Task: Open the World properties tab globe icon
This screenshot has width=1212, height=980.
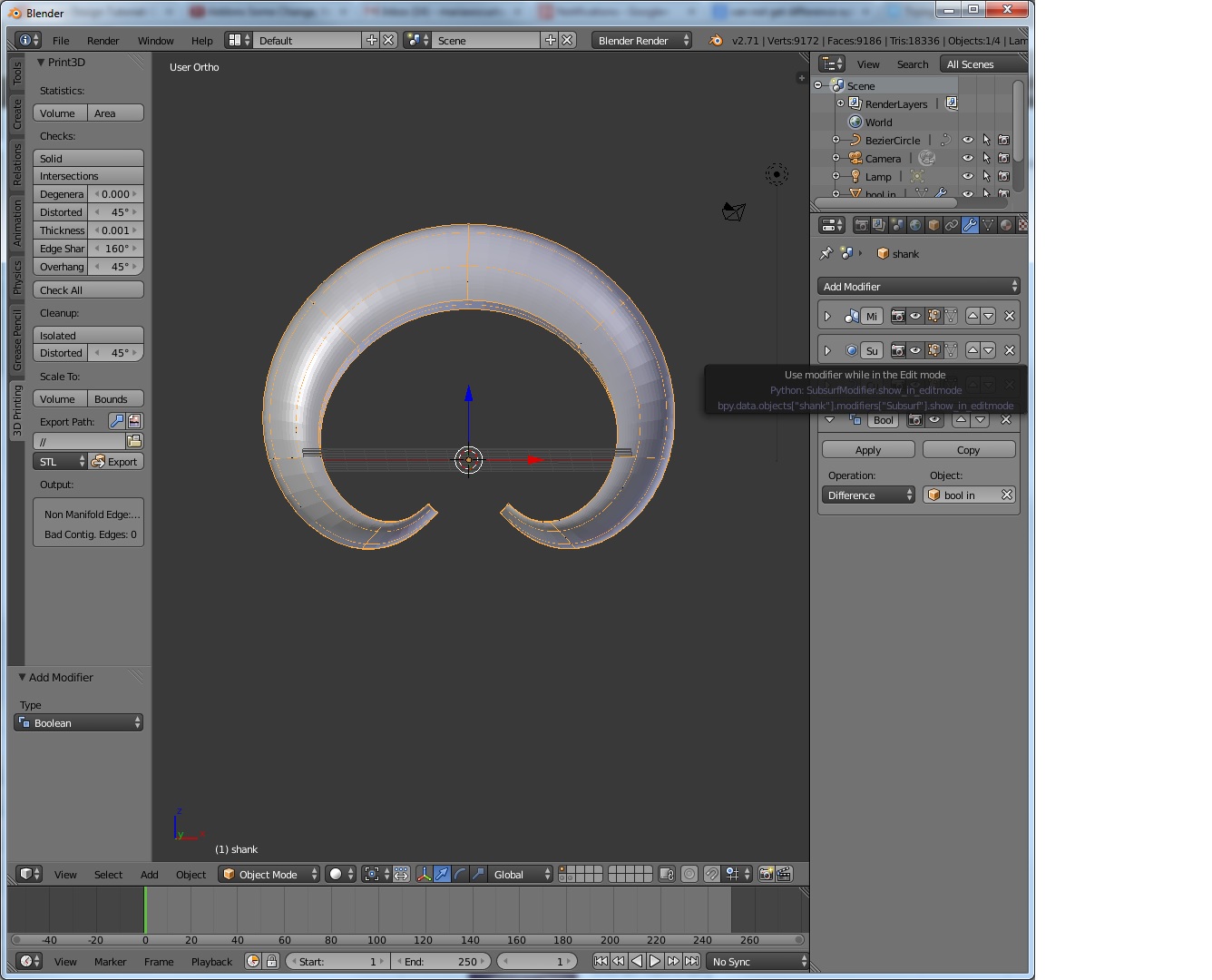Action: tap(915, 225)
